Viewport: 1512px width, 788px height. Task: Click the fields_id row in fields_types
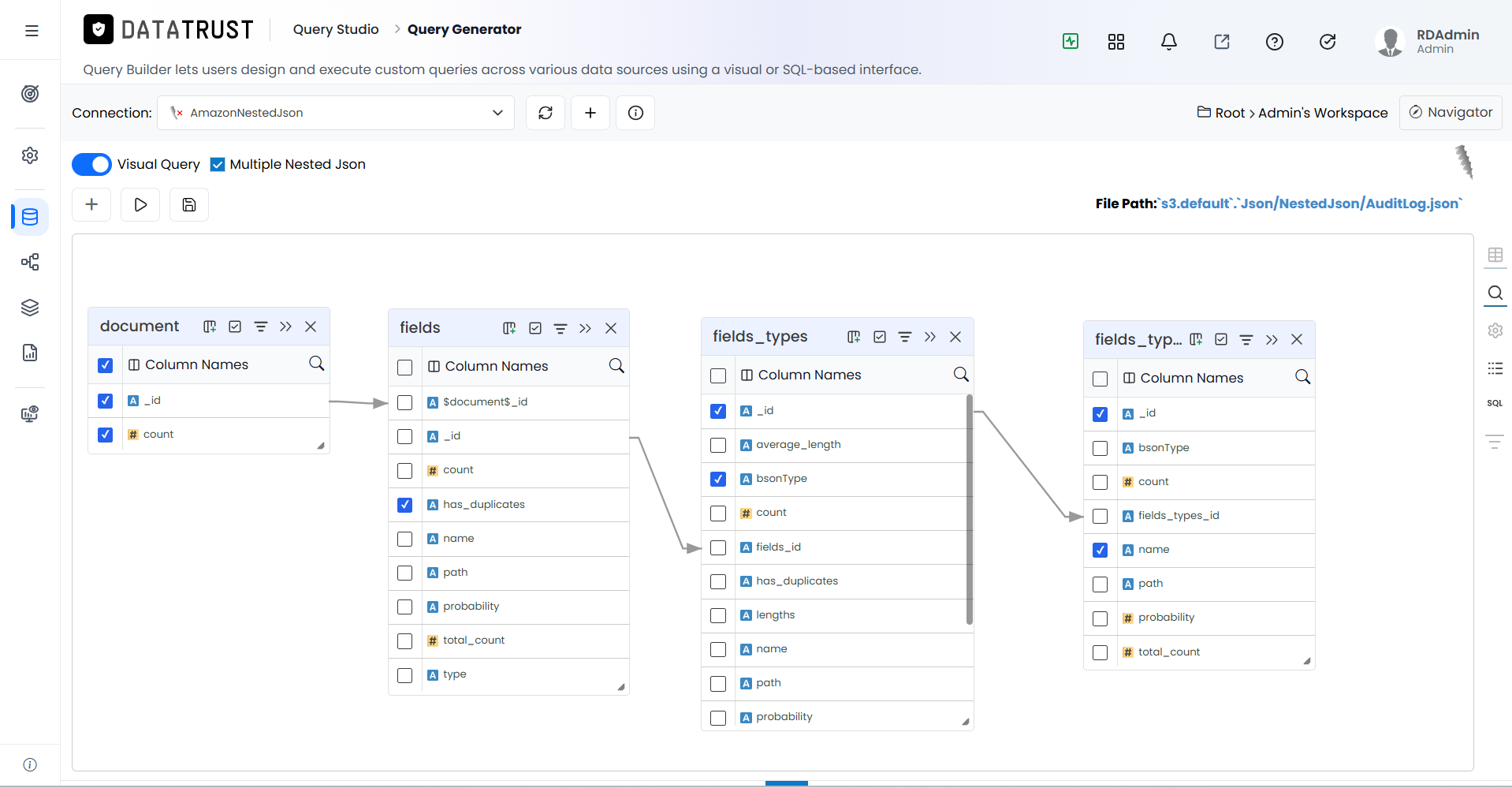(837, 547)
